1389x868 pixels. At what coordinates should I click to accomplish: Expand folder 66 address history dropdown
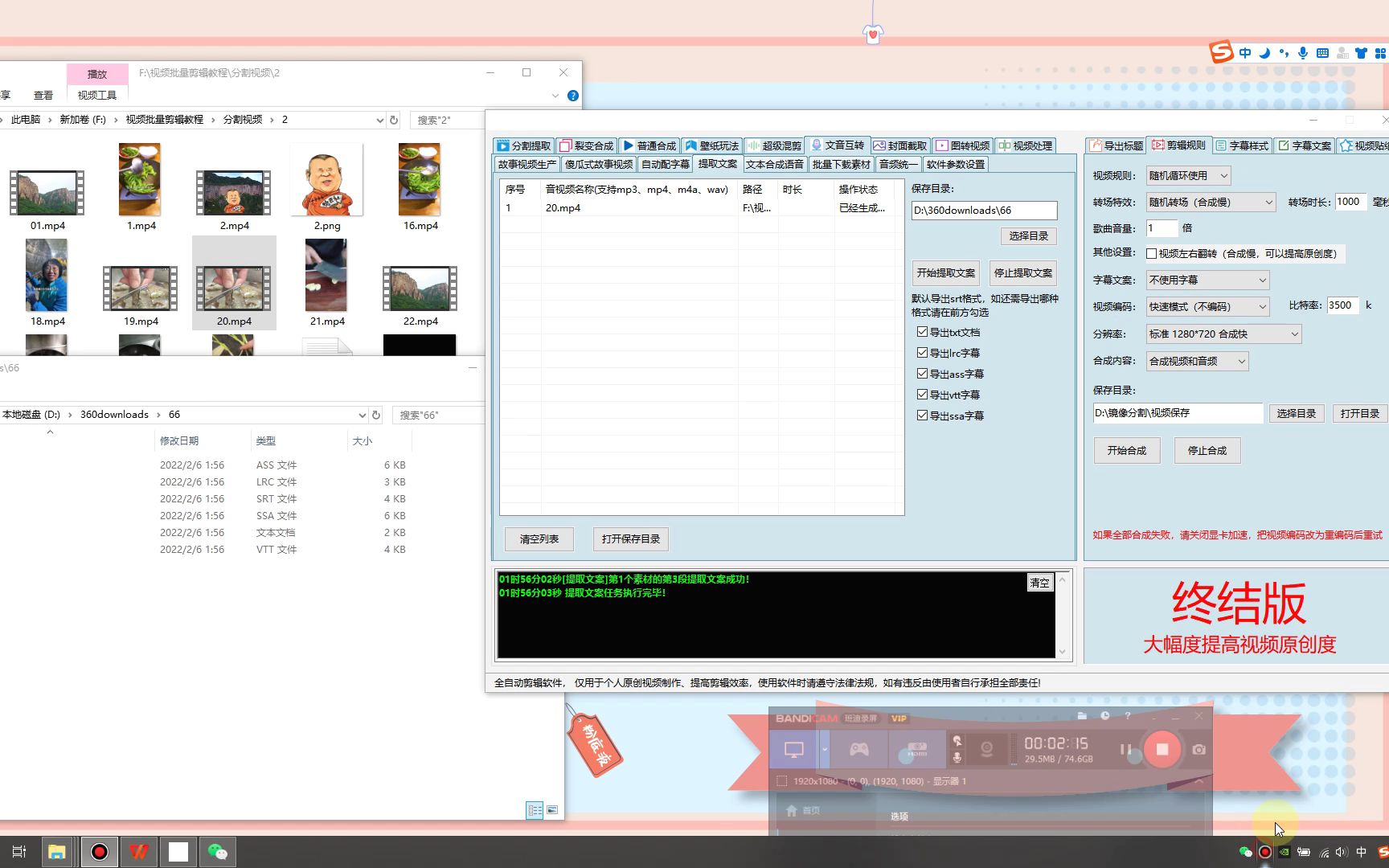point(362,415)
